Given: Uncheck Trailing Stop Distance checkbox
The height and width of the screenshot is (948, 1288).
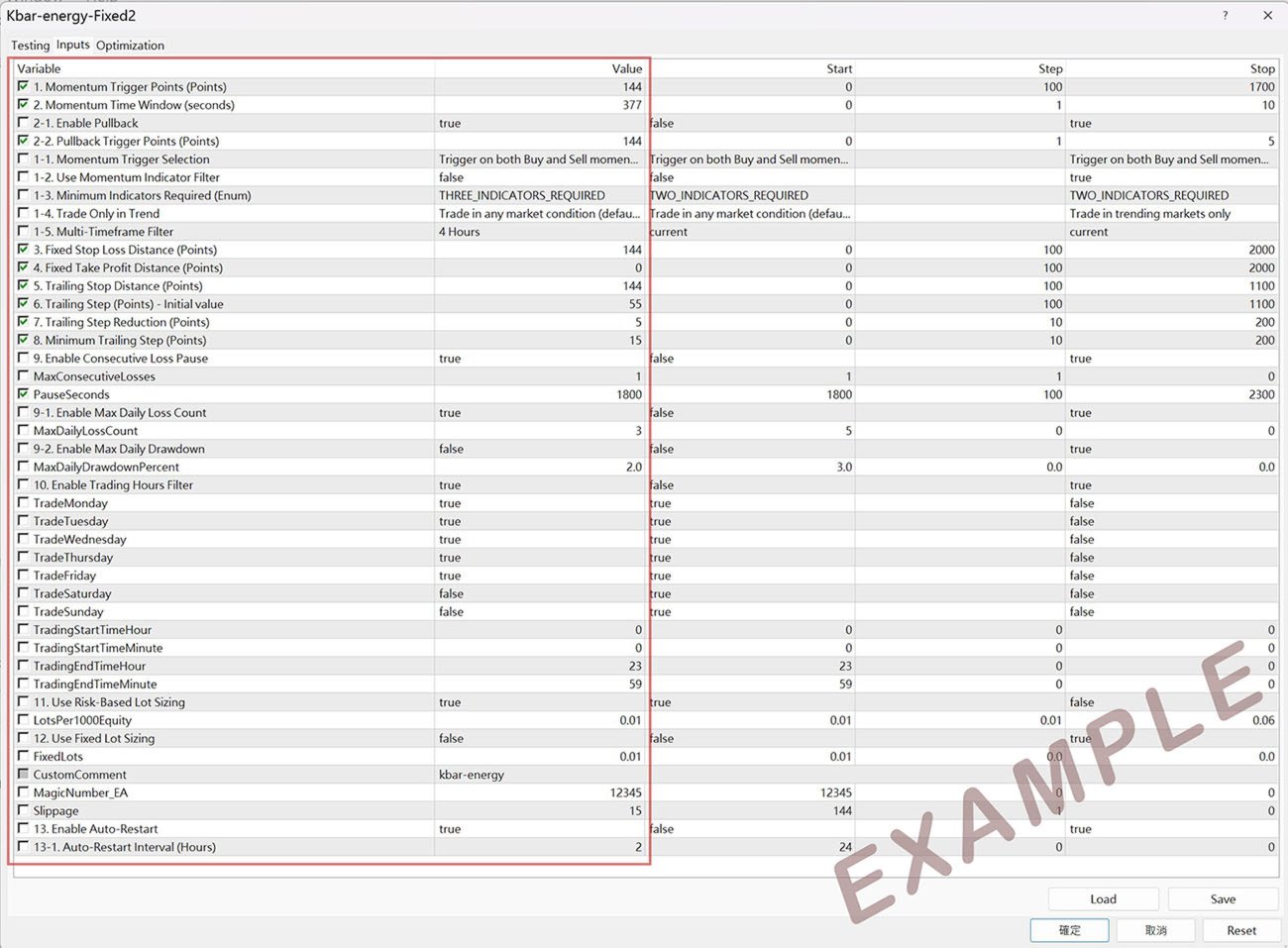Looking at the screenshot, I should tap(23, 285).
